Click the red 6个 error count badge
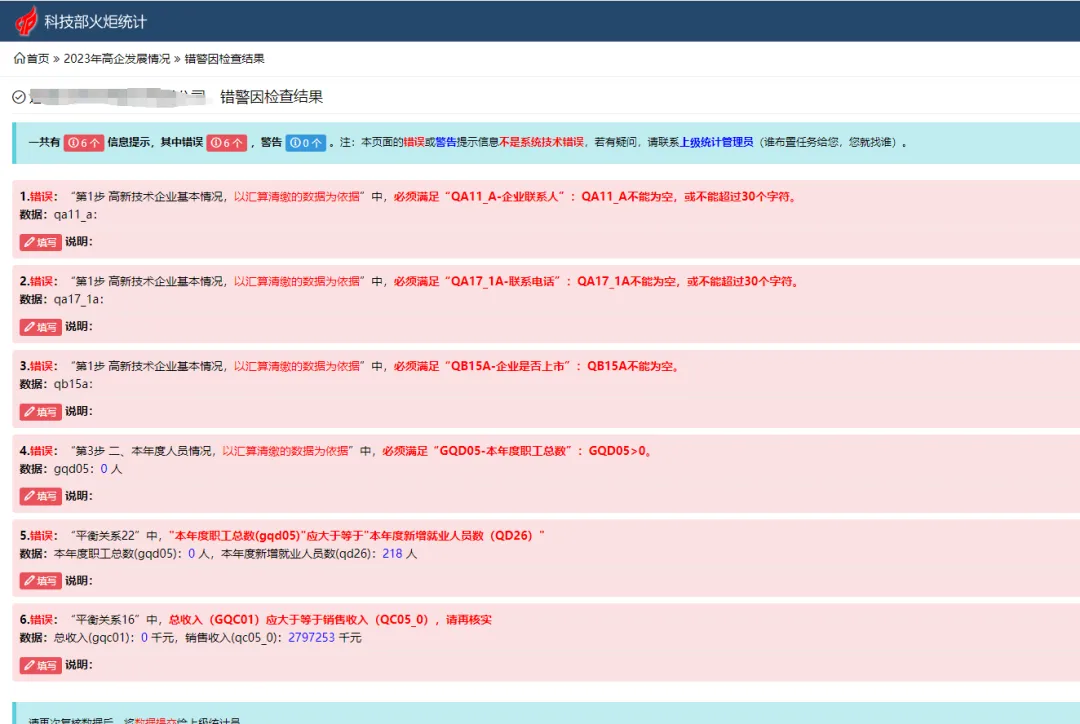The height and width of the screenshot is (724, 1080). pyautogui.click(x=227, y=143)
